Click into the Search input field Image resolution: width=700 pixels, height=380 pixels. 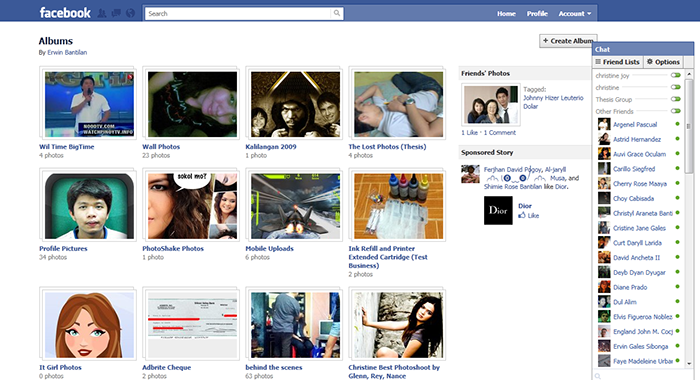239,13
